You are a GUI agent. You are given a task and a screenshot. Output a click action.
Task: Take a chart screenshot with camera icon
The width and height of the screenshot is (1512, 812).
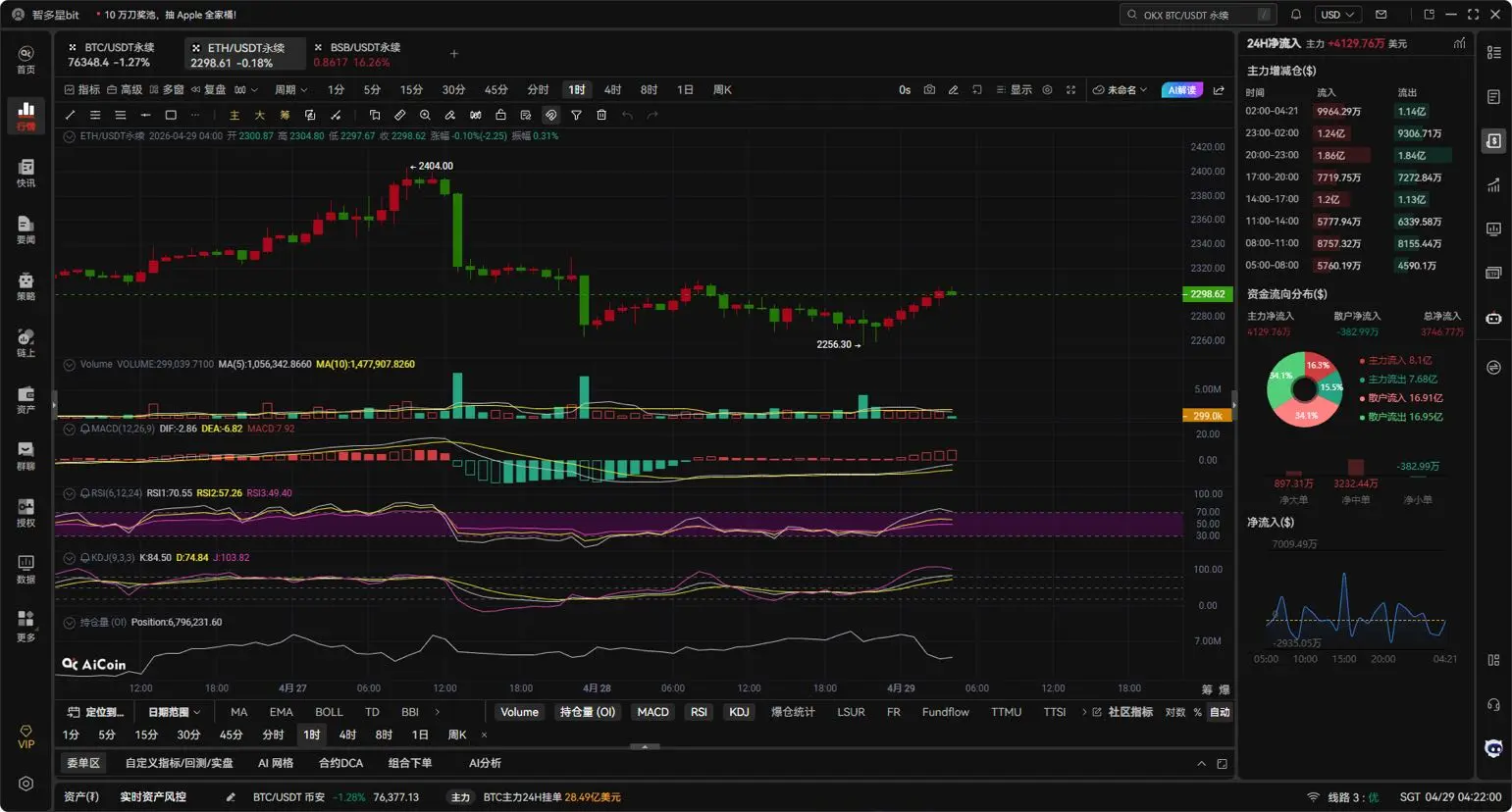929,89
